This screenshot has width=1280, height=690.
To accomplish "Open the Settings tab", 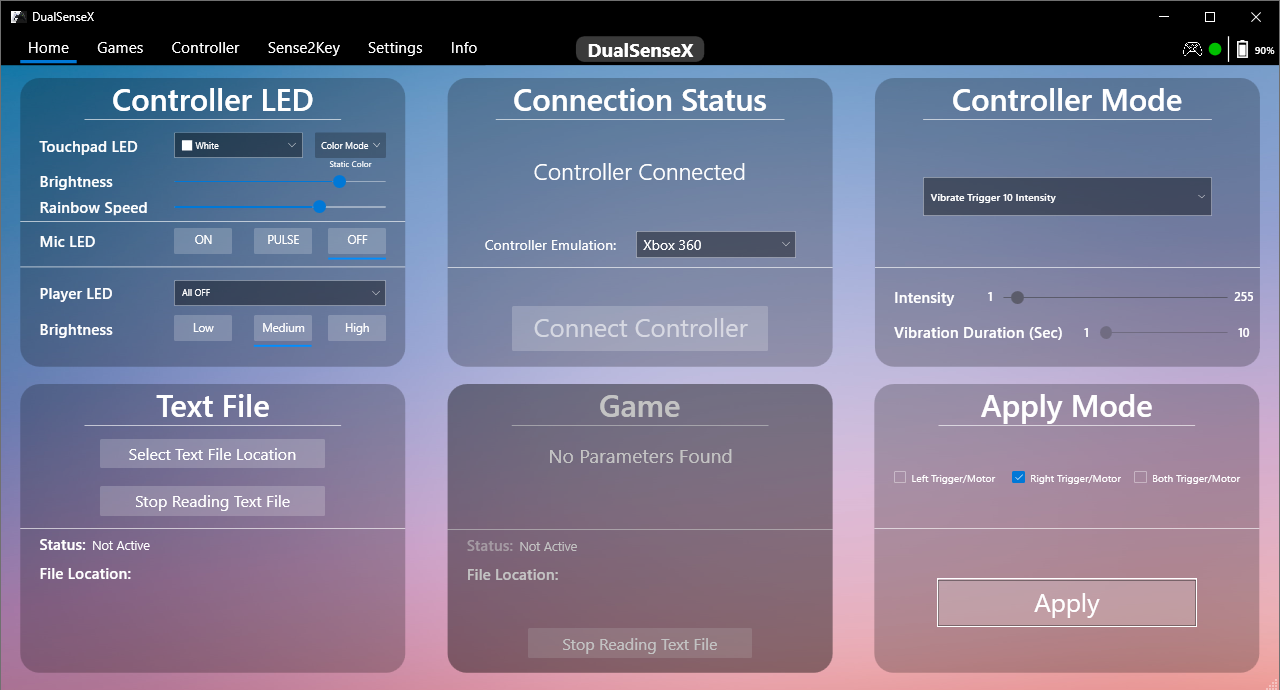I will point(395,48).
